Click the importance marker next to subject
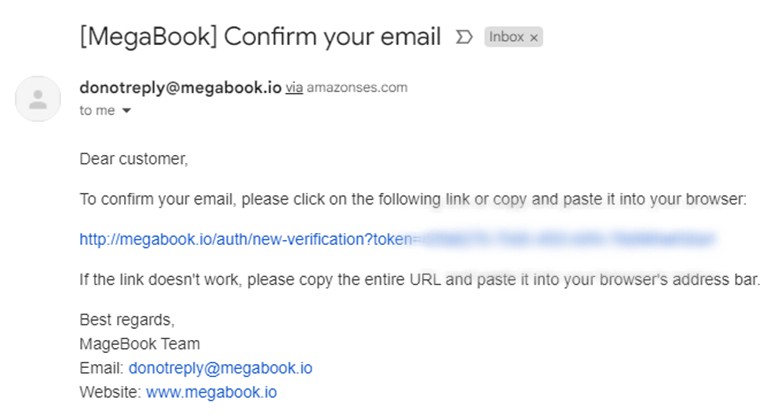This screenshot has width=779, height=419. point(464,37)
